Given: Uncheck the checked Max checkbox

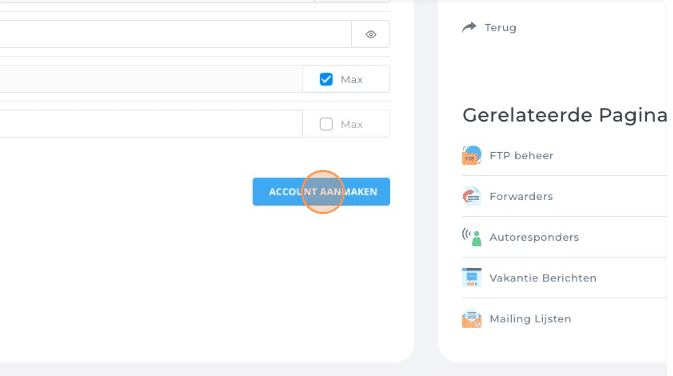Looking at the screenshot, I should pyautogui.click(x=326, y=79).
